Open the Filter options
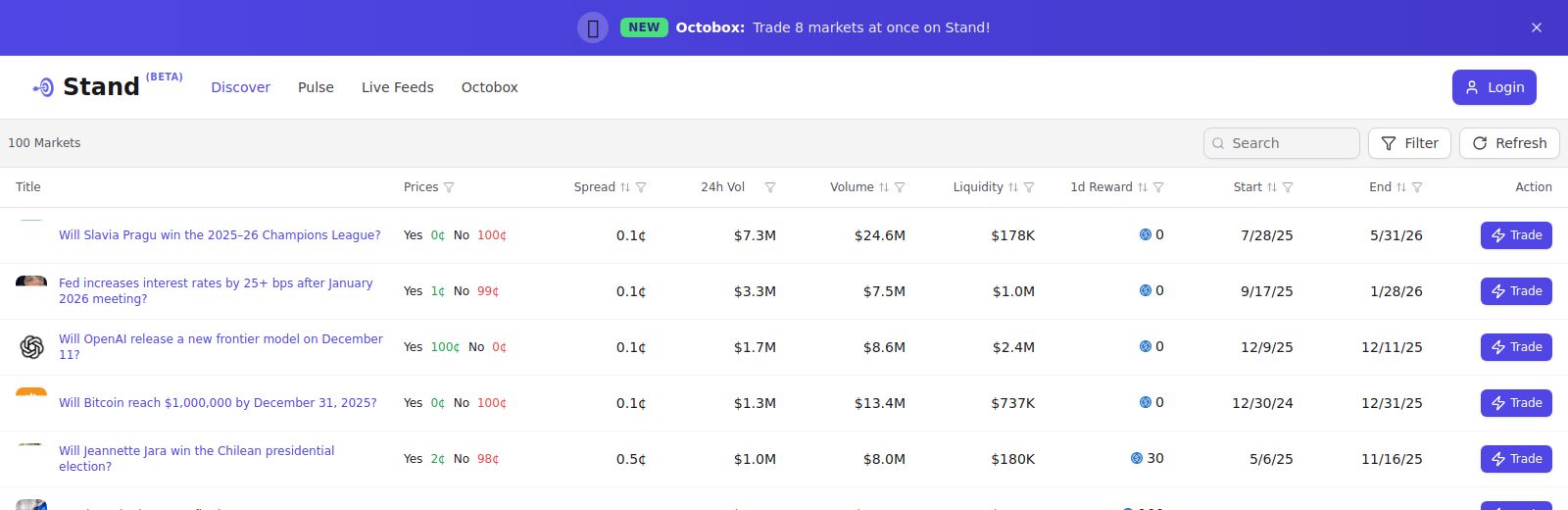 tap(1409, 143)
